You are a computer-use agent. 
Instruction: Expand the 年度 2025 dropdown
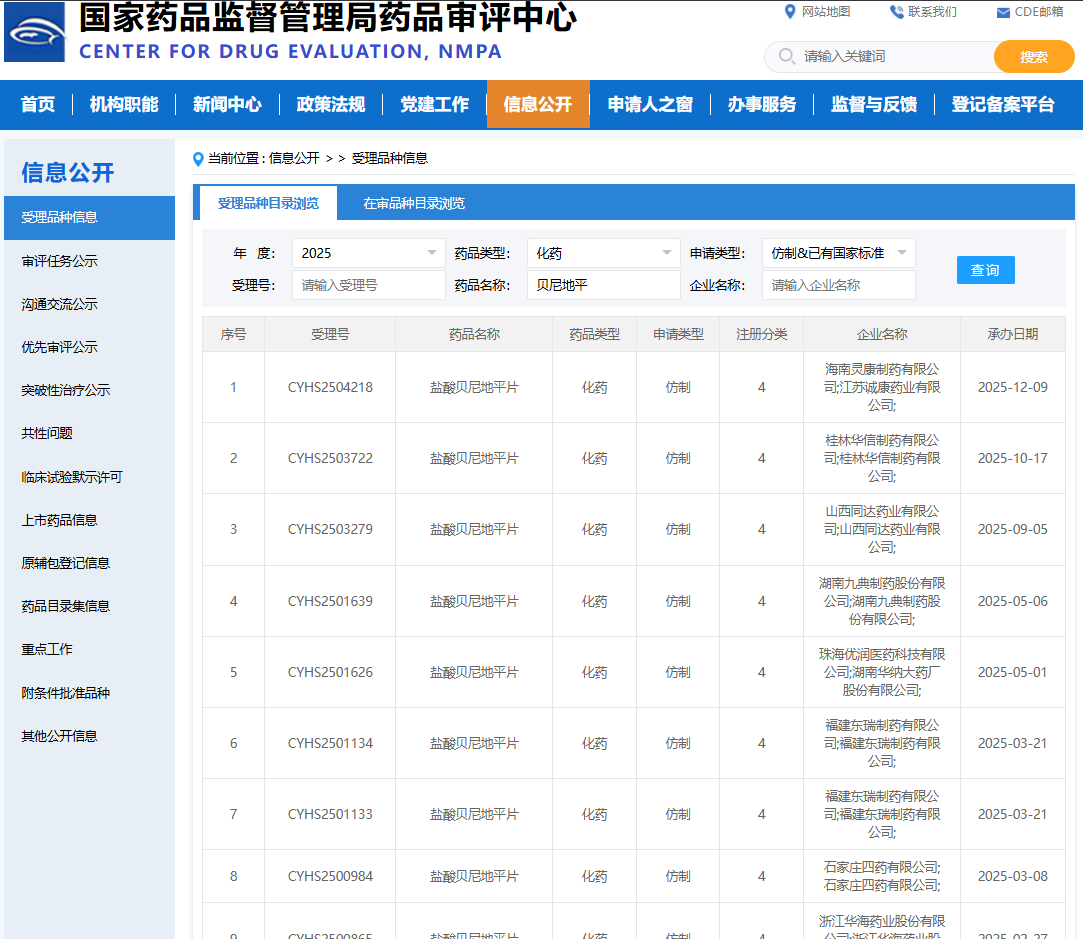click(368, 253)
